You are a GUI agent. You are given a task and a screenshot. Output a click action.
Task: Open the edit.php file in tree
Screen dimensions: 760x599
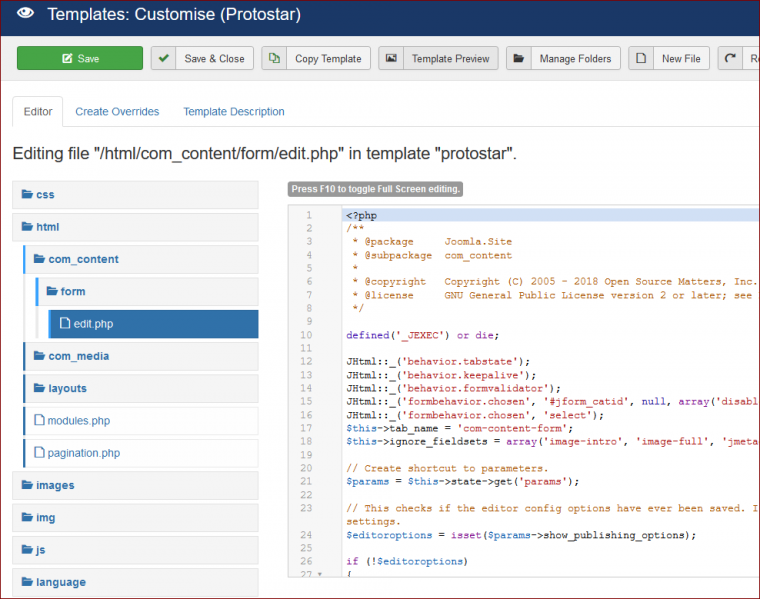coord(92,324)
